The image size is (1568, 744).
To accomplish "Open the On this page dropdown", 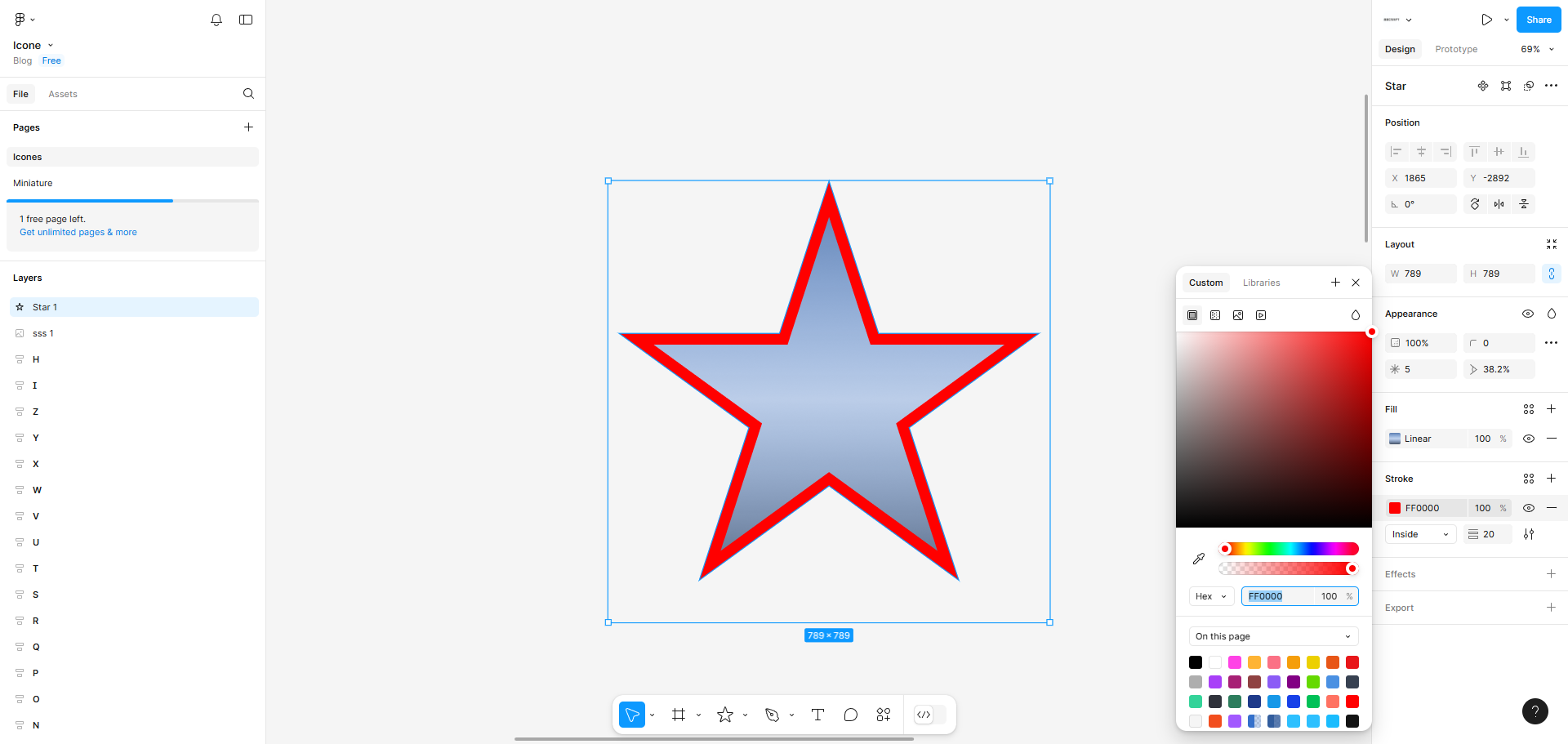I will [x=1274, y=636].
